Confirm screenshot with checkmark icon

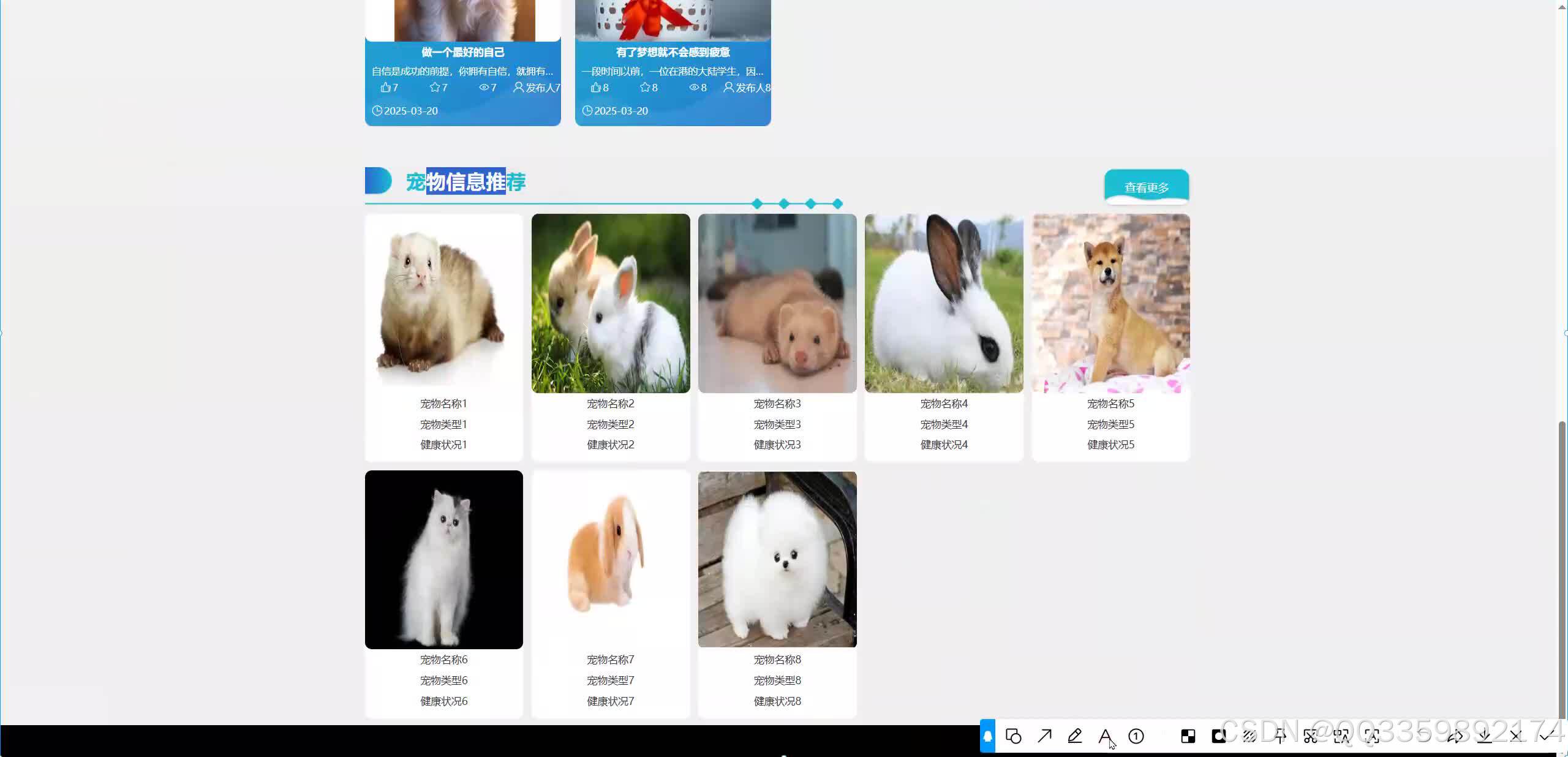(1547, 735)
